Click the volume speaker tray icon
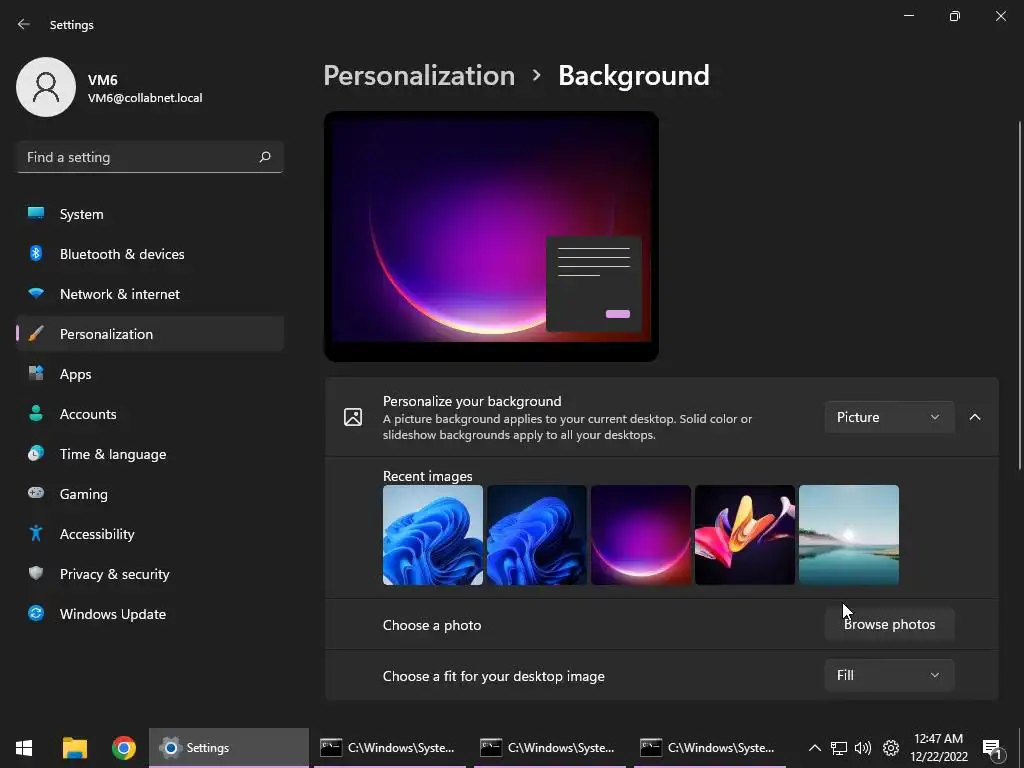This screenshot has width=1024, height=768. (863, 748)
